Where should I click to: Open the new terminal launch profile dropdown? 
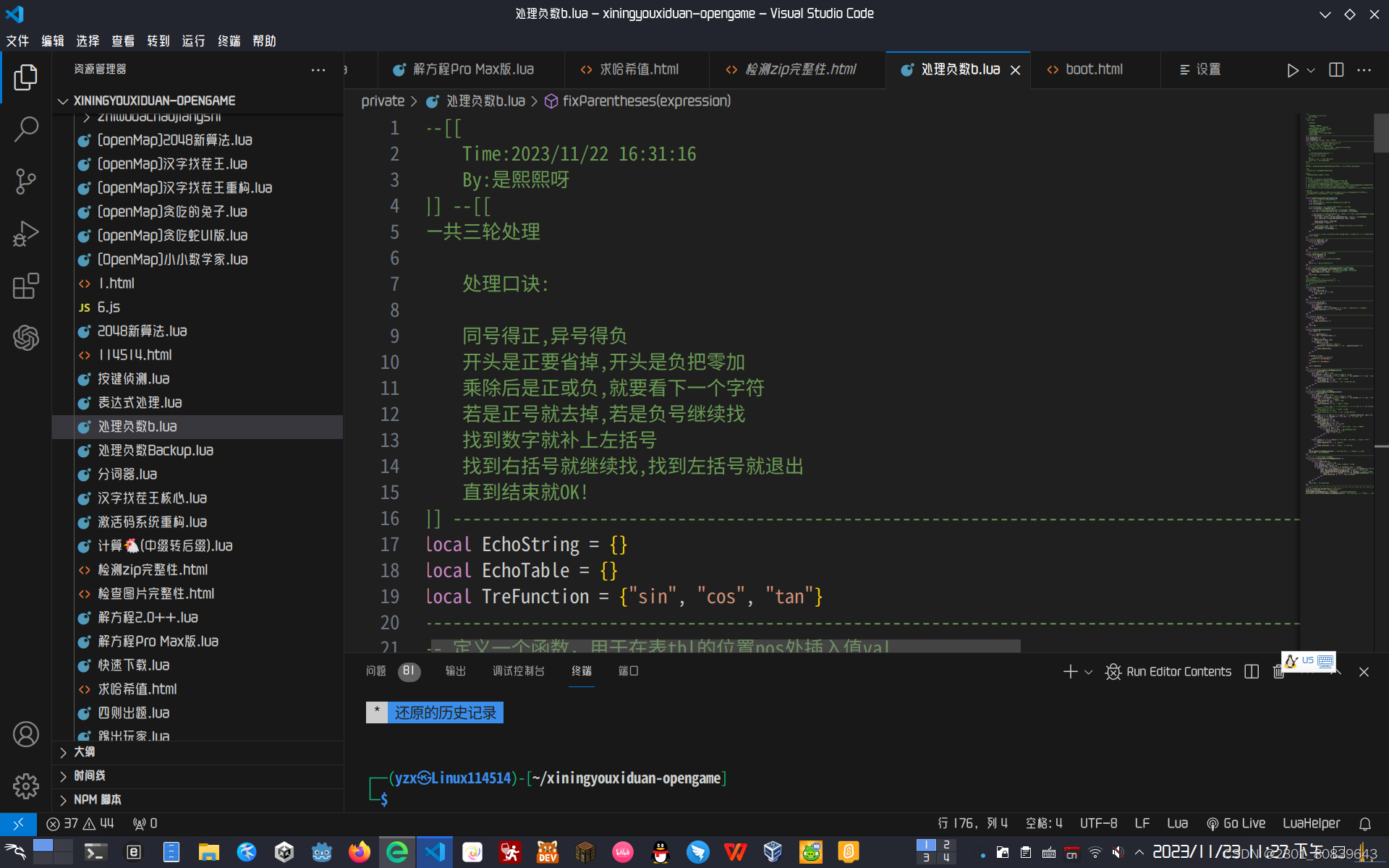pos(1089,672)
